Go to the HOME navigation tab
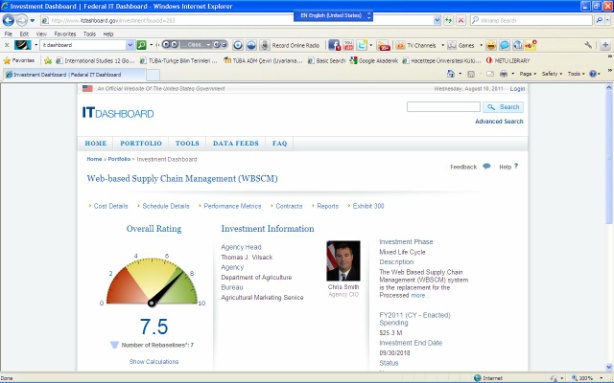Viewport: 614px width, 383px height. click(x=96, y=143)
